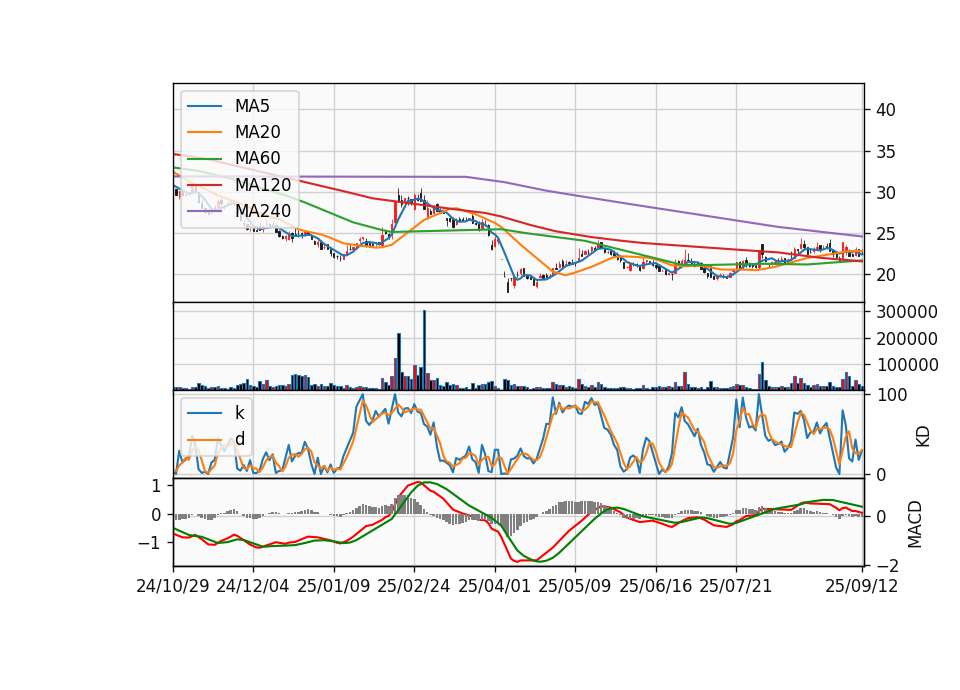Screen dimensions: 960x690
Task: Click the orange MA20 legend line swatch
Action: (204, 132)
